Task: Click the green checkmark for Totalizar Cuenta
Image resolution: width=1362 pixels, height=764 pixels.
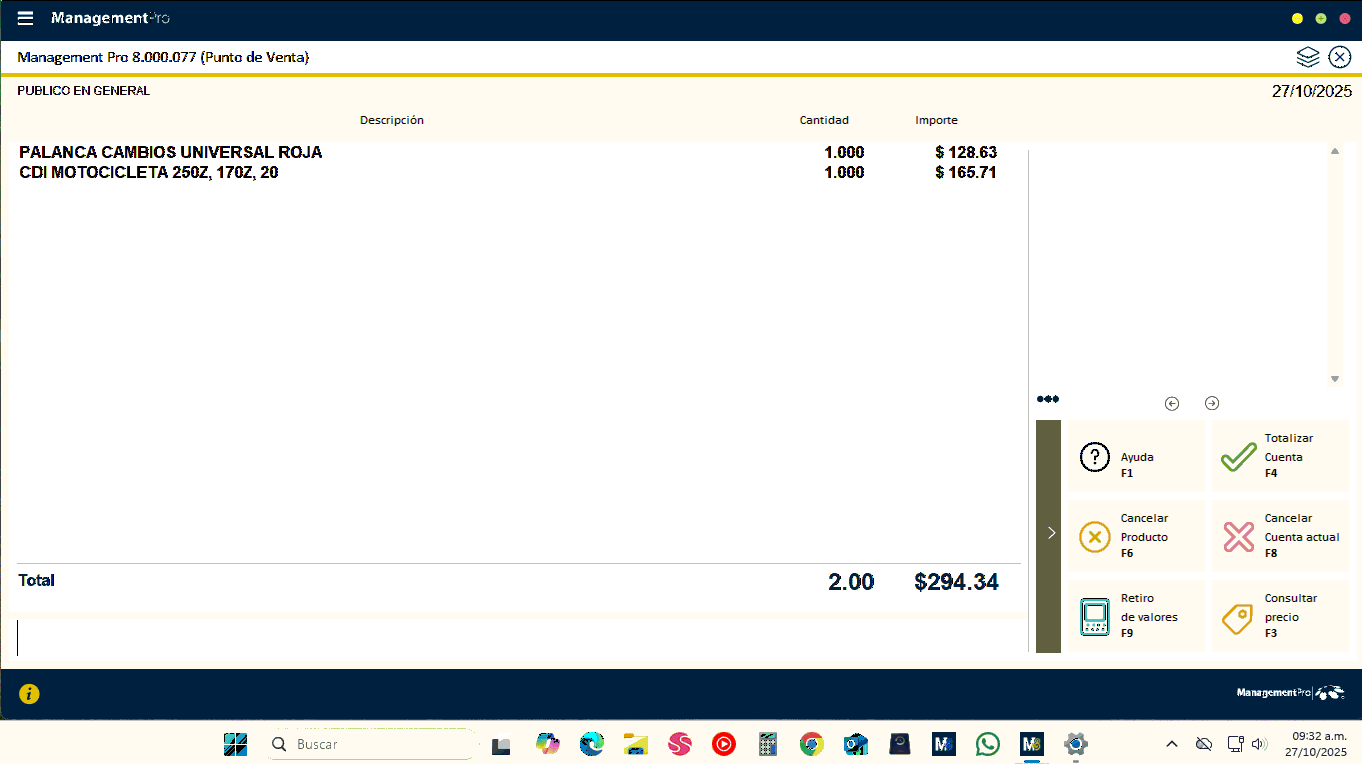Action: (x=1238, y=457)
